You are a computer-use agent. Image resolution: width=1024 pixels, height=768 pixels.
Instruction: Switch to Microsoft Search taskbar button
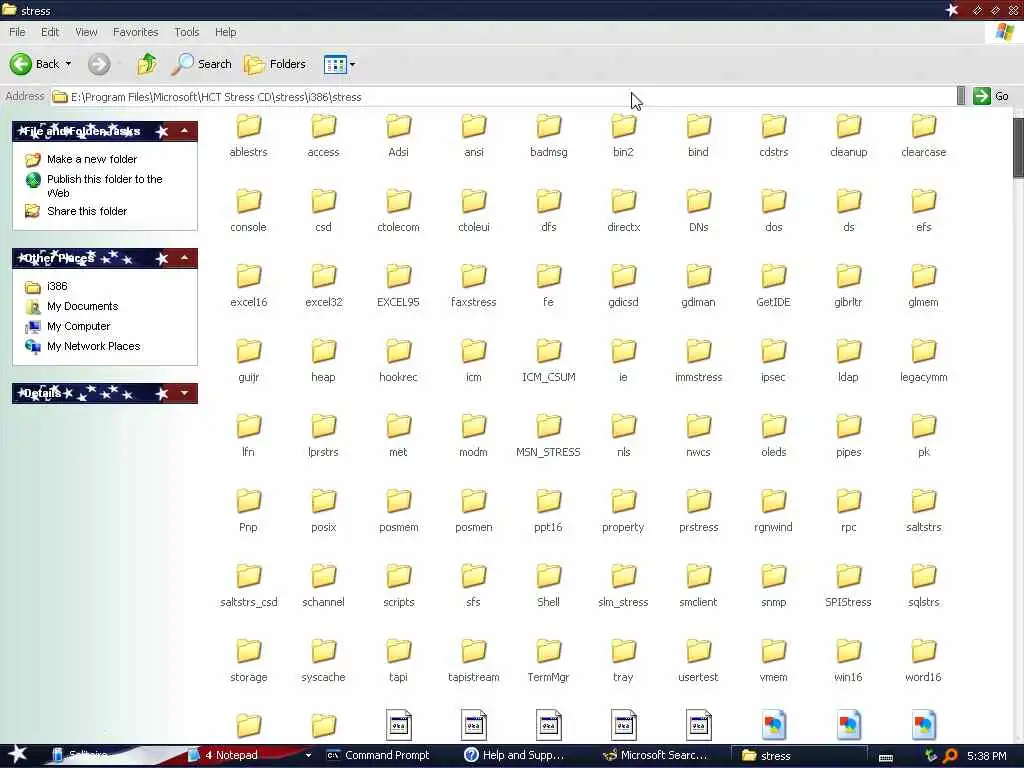pyautogui.click(x=661, y=756)
